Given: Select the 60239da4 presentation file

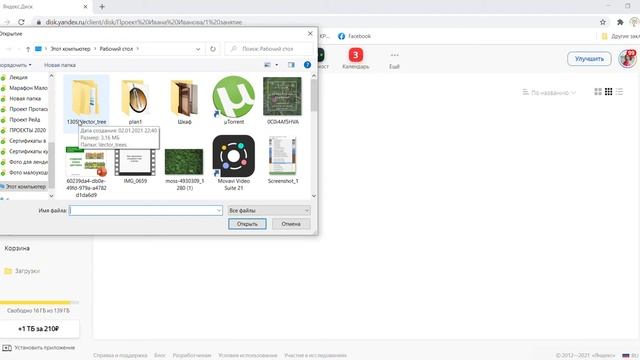Looking at the screenshot, I should 86,171.
